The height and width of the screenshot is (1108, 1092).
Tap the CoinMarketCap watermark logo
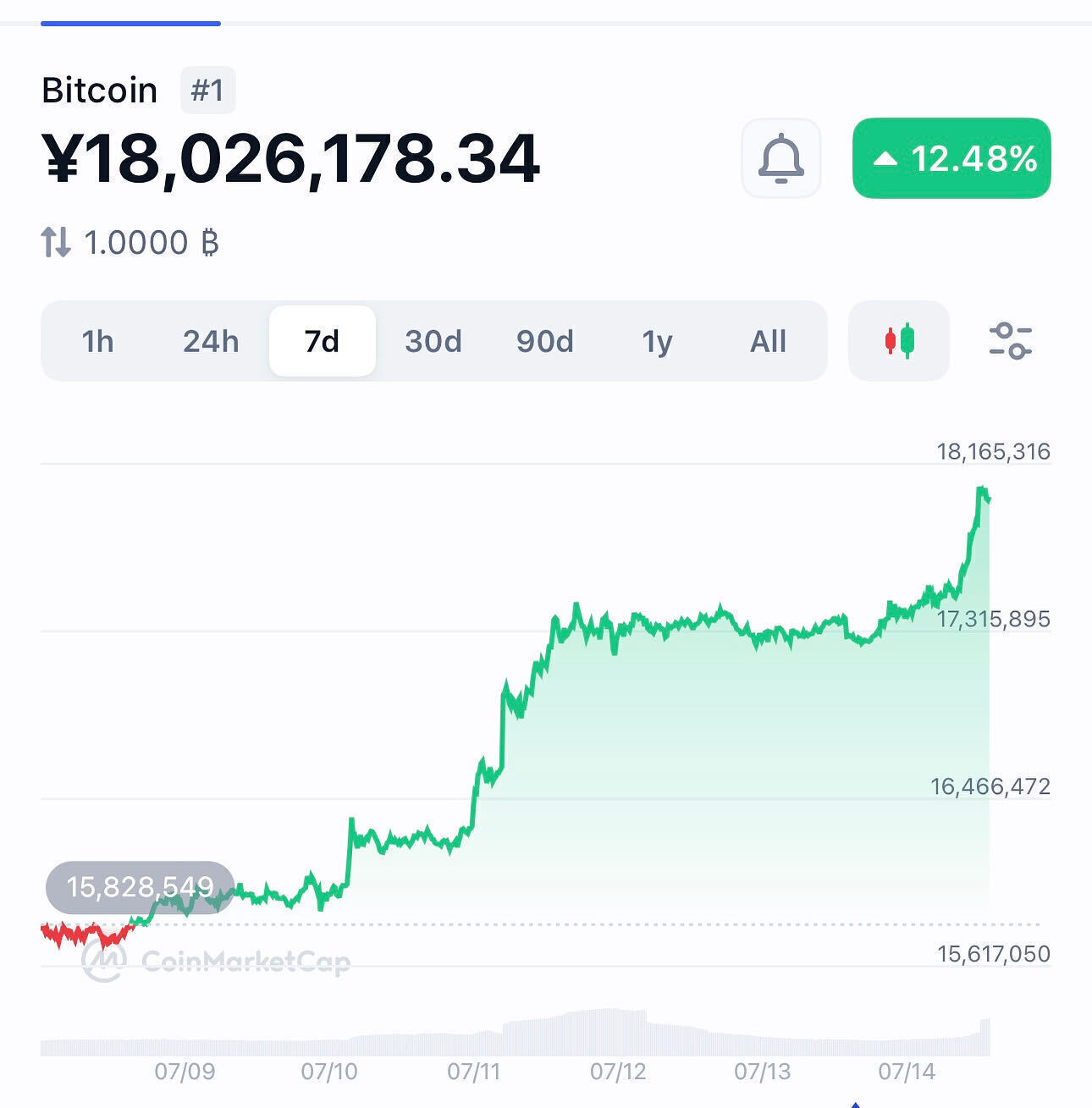point(216,962)
